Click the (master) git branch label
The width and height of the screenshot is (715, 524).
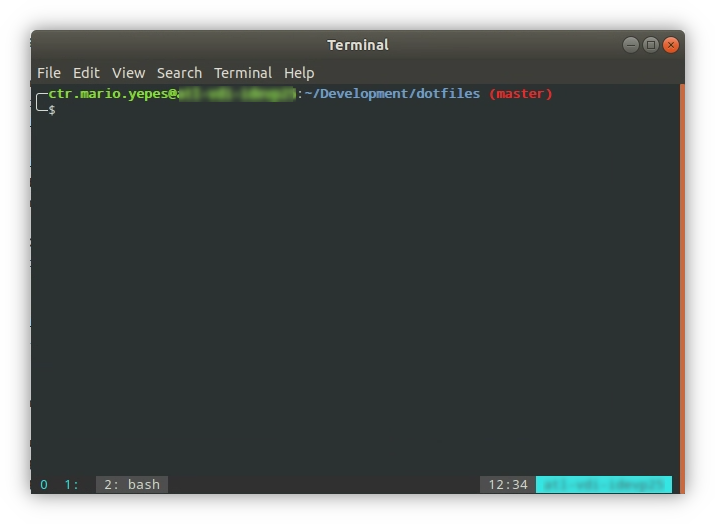click(520, 94)
